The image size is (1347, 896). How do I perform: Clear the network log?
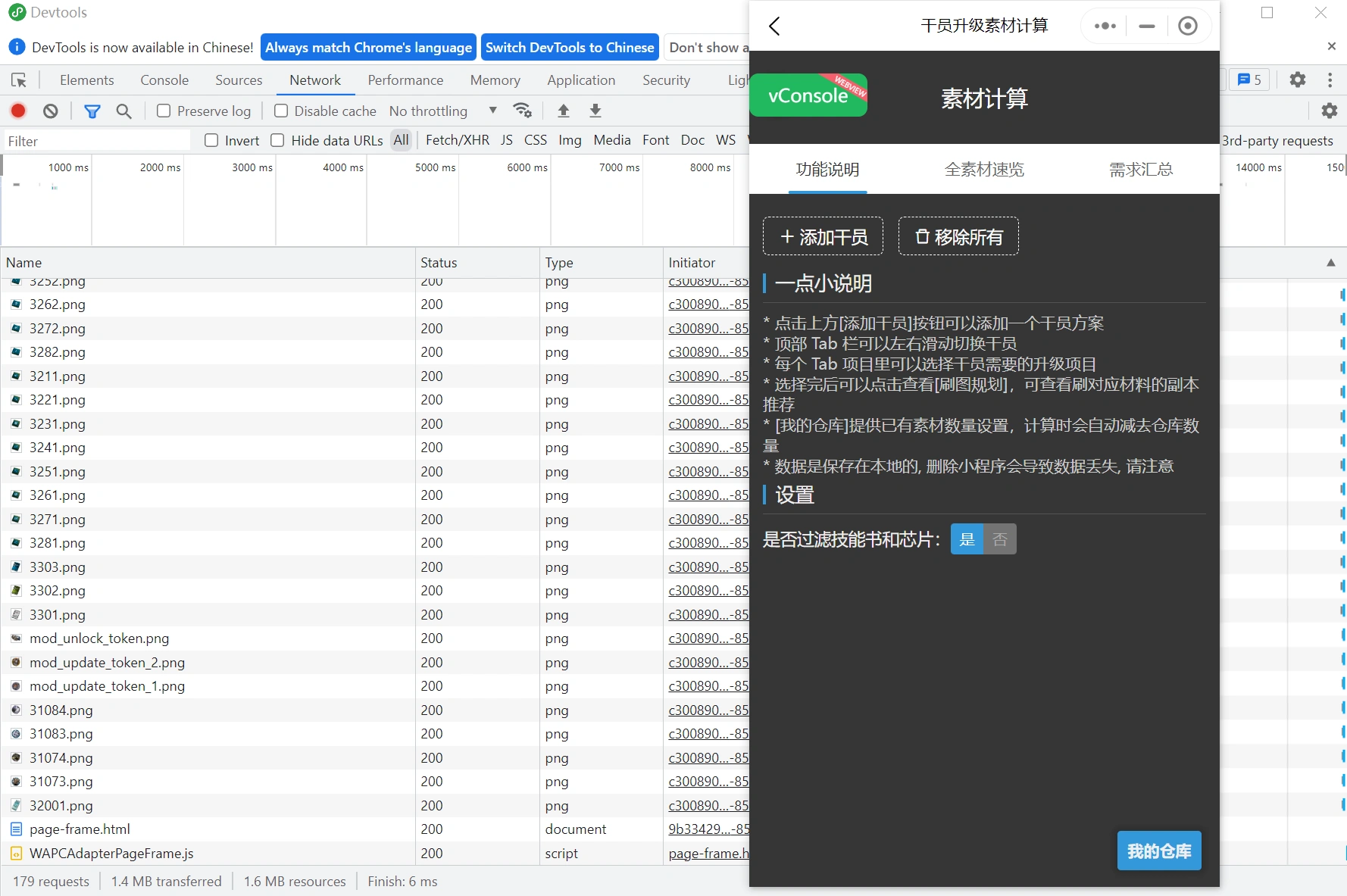click(51, 111)
